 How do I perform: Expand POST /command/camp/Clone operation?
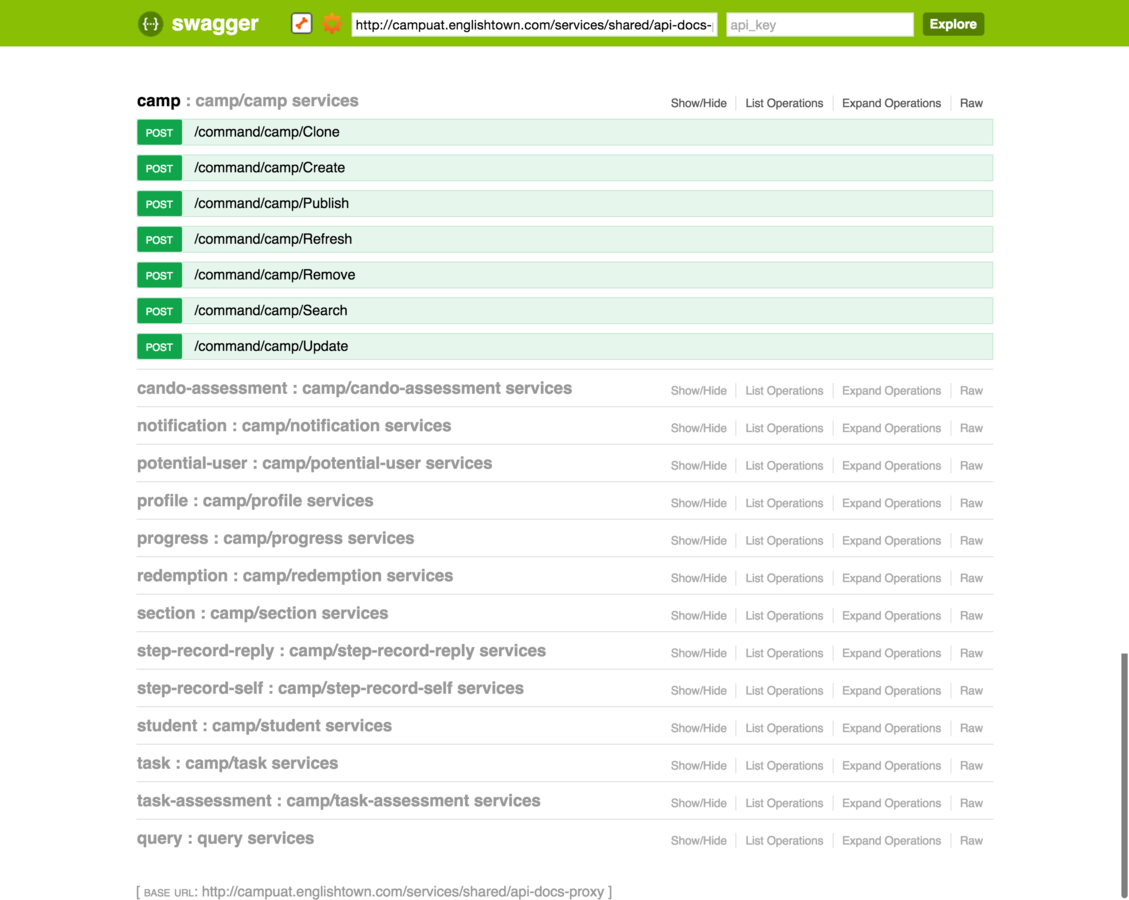[564, 132]
